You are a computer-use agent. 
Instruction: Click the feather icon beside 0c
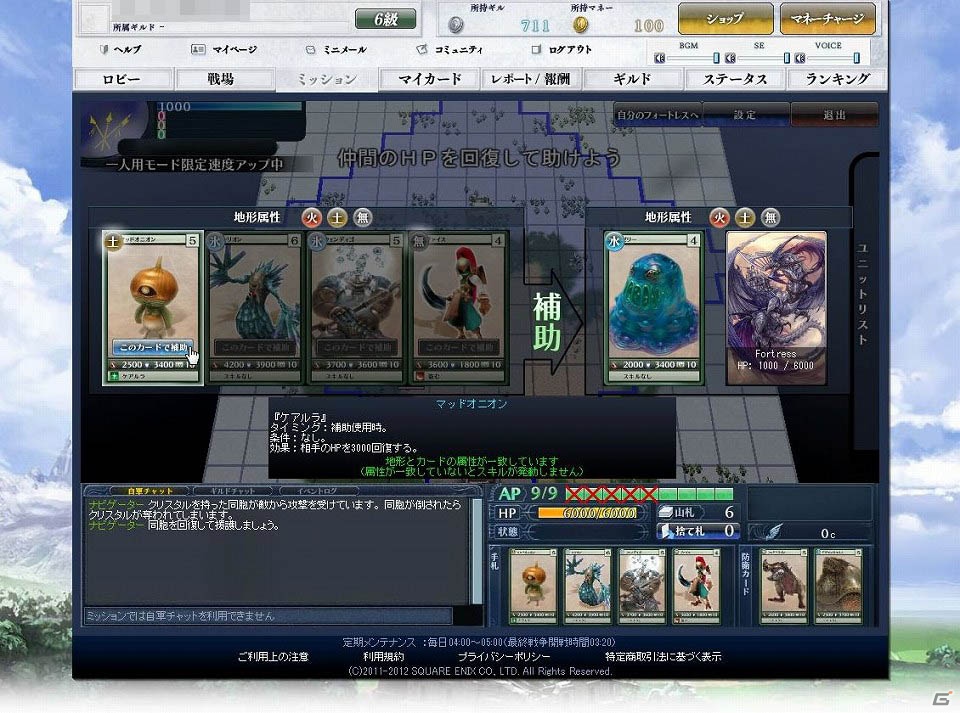click(x=774, y=531)
